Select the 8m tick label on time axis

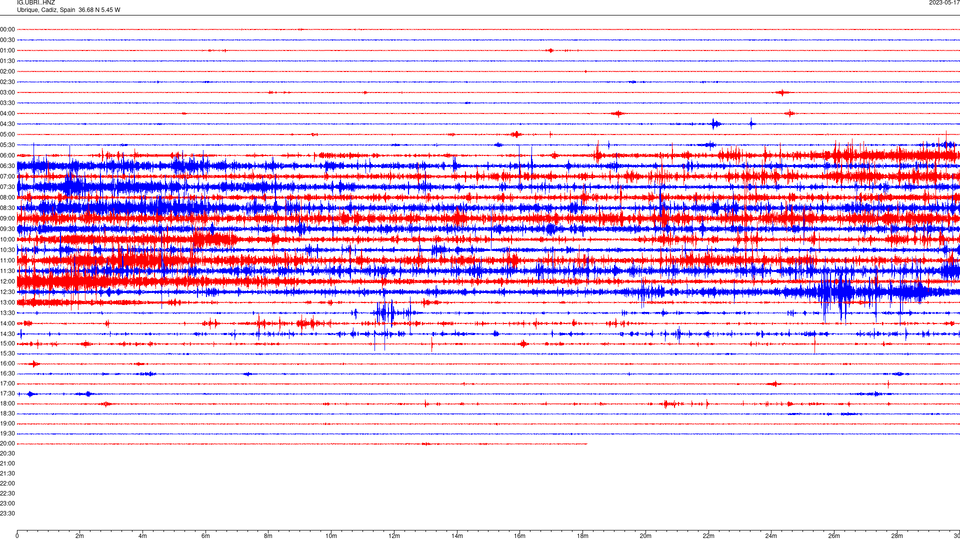tap(268, 536)
